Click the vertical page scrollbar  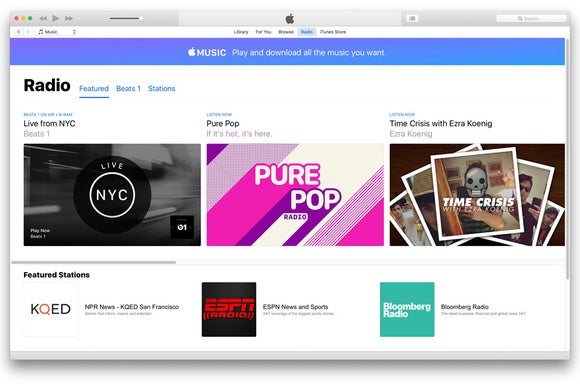tap(568, 158)
